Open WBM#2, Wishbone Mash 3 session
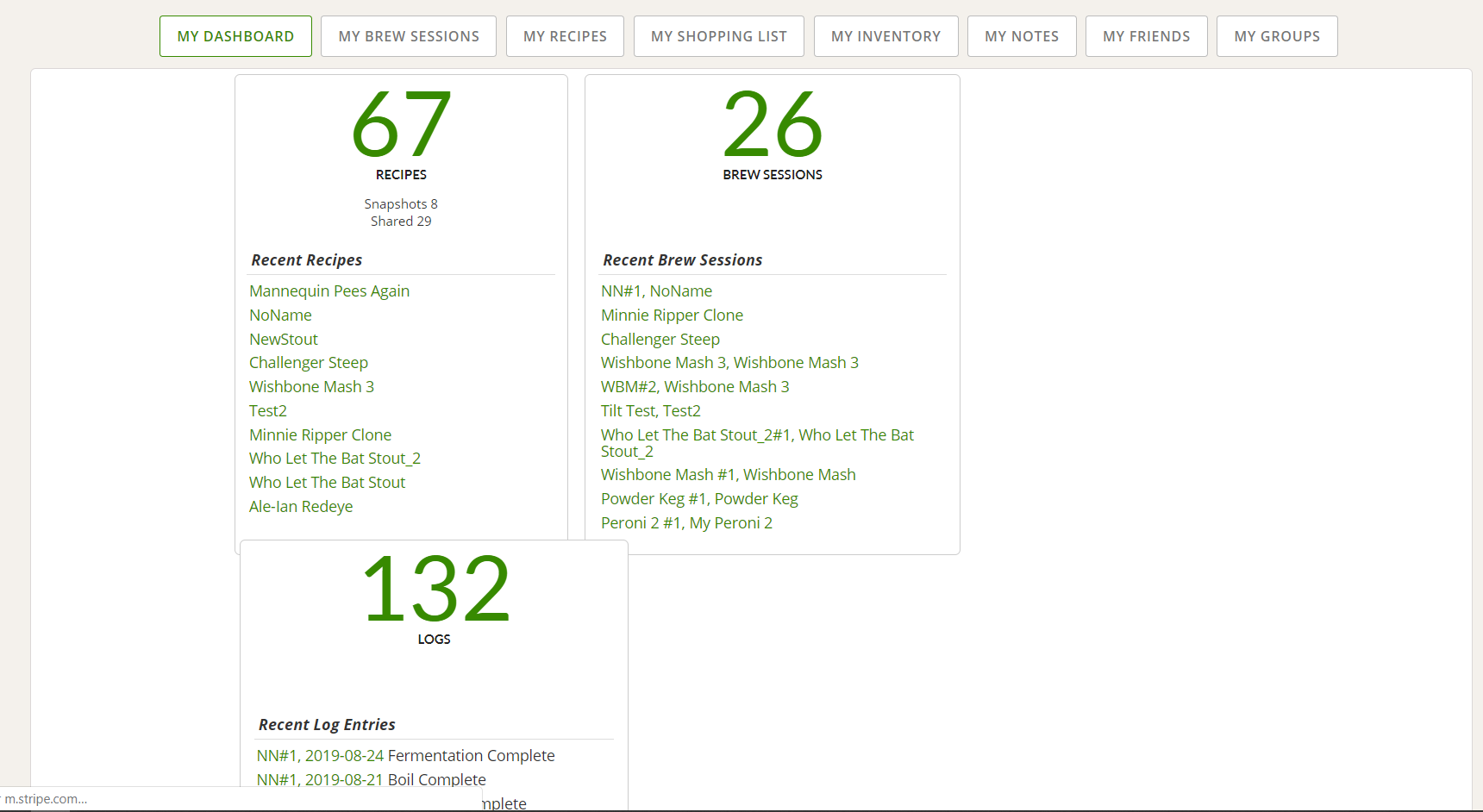 (x=695, y=387)
